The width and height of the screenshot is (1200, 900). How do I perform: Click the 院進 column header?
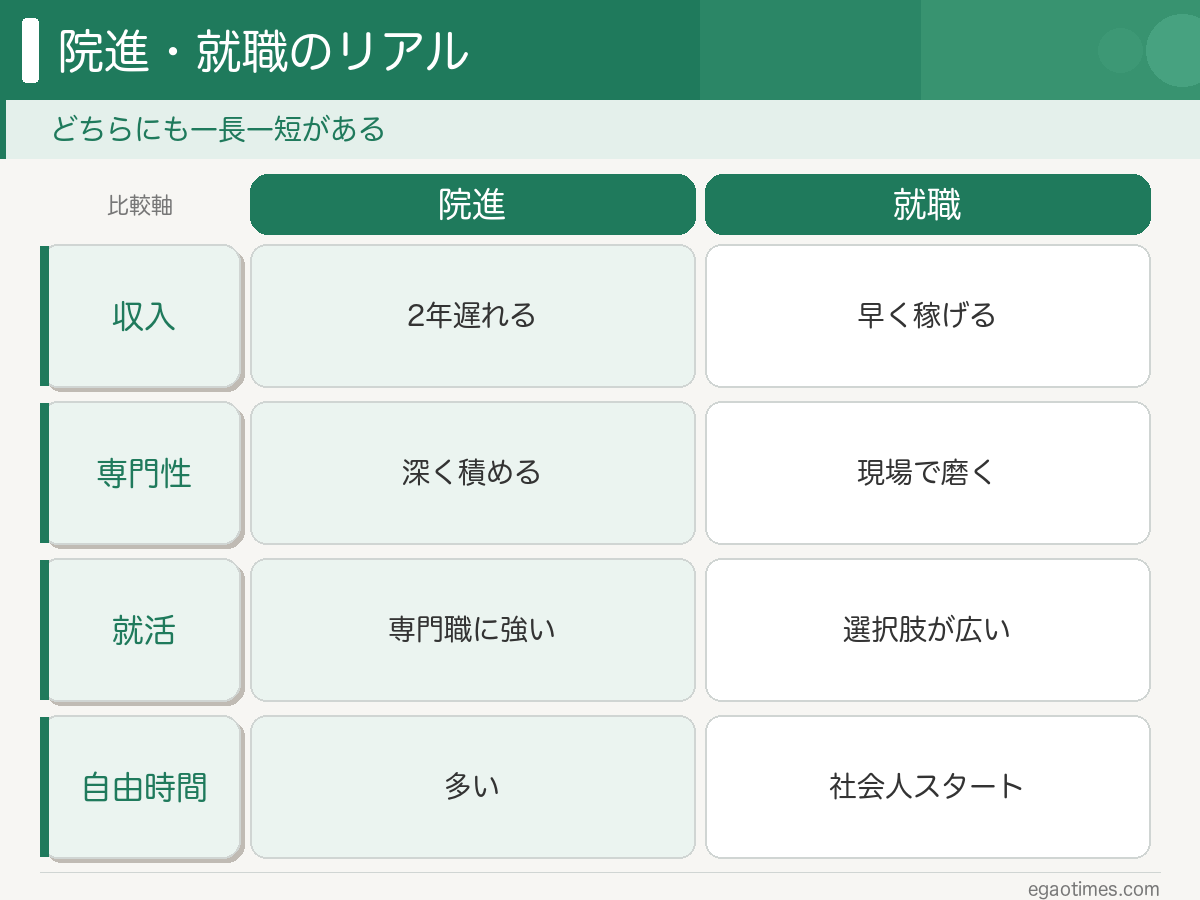click(472, 205)
